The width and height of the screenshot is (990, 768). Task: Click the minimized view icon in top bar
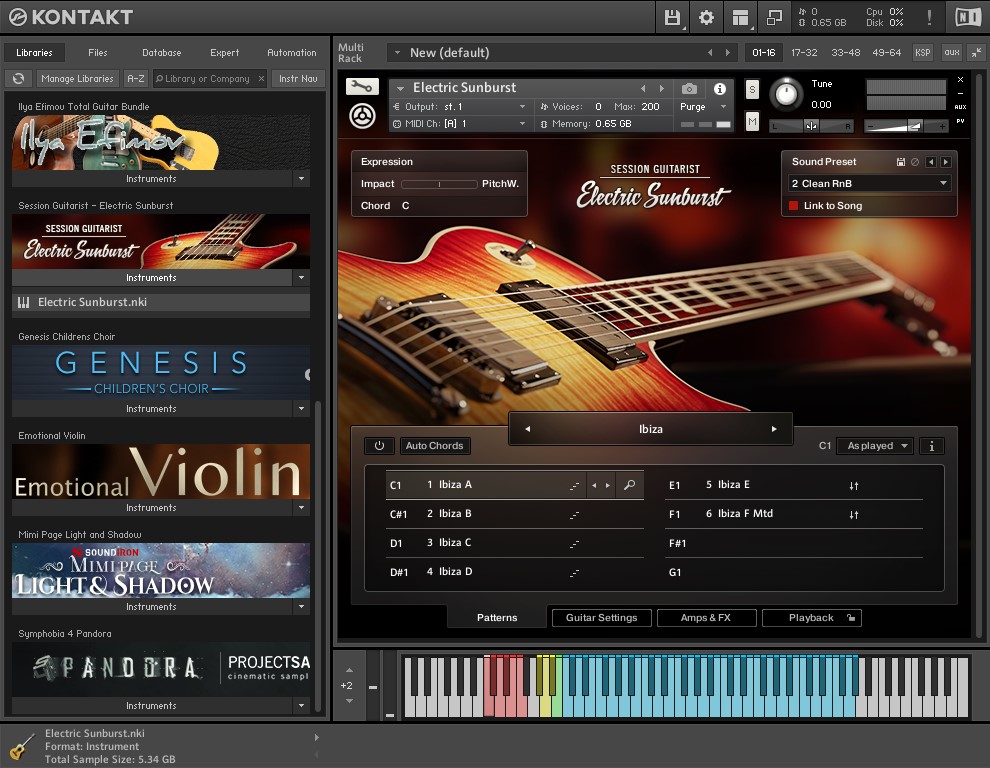click(x=774, y=17)
